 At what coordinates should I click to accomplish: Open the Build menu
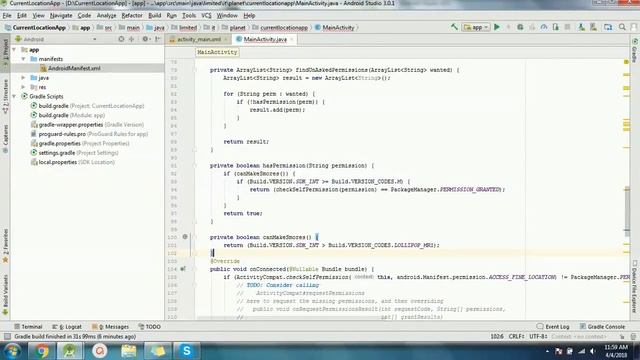(154, 16)
